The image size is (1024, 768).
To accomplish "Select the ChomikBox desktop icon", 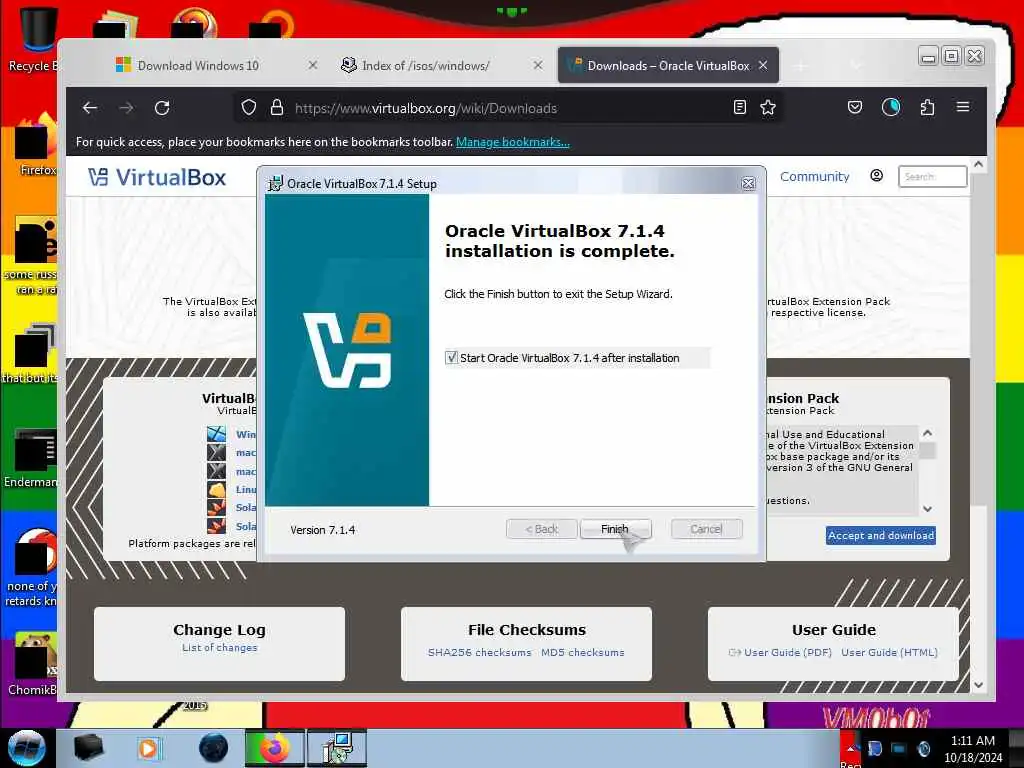I will click(33, 664).
